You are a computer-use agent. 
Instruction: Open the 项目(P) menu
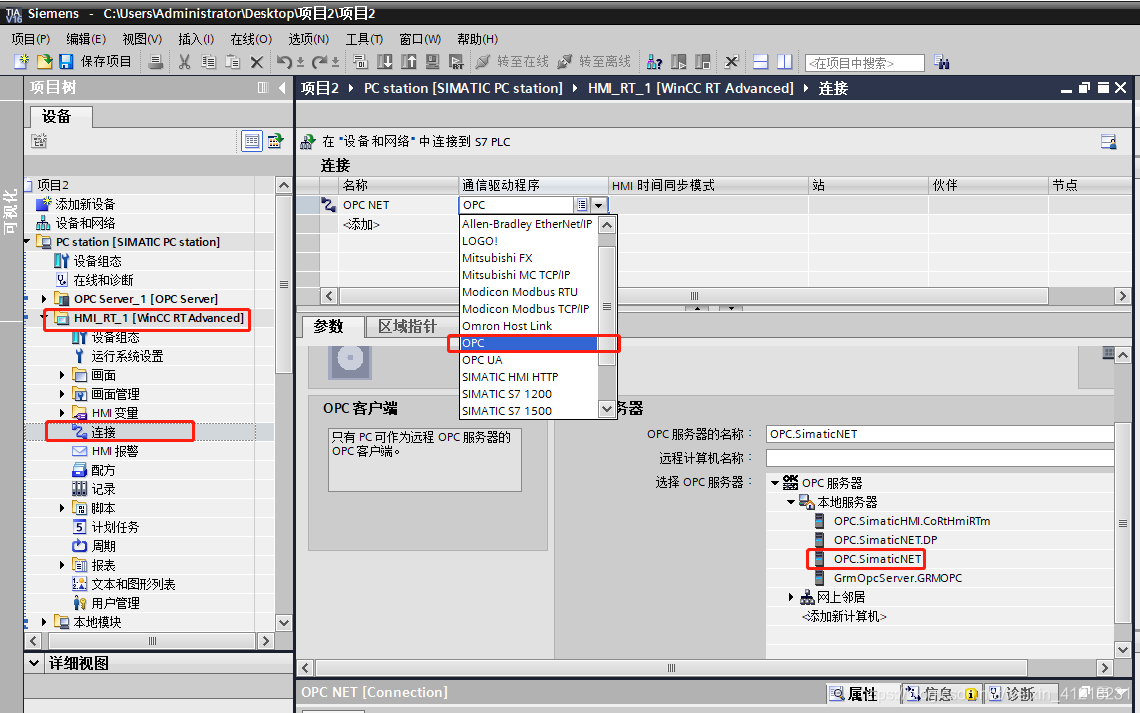[x=31, y=39]
